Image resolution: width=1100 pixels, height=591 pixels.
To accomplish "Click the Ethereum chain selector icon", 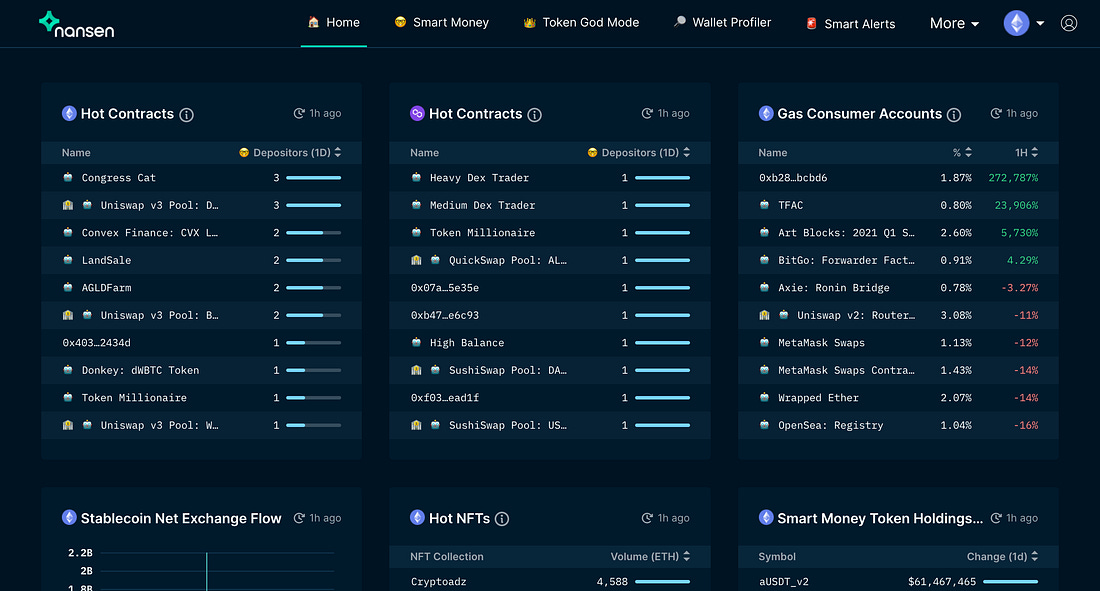I will (1016, 23).
